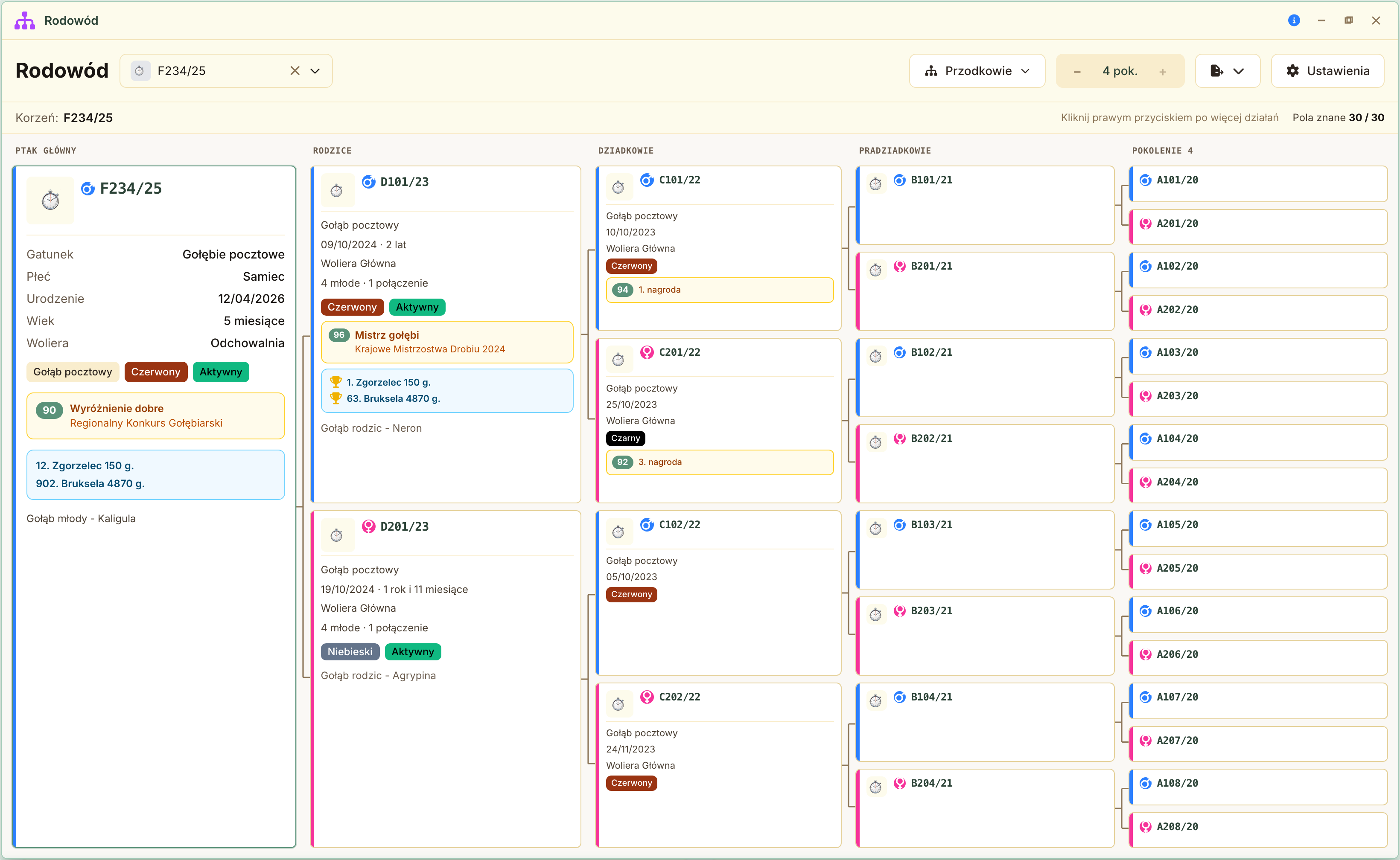Click the Rodowód app hierarchy icon
The height and width of the screenshot is (860, 1400).
(x=24, y=20)
